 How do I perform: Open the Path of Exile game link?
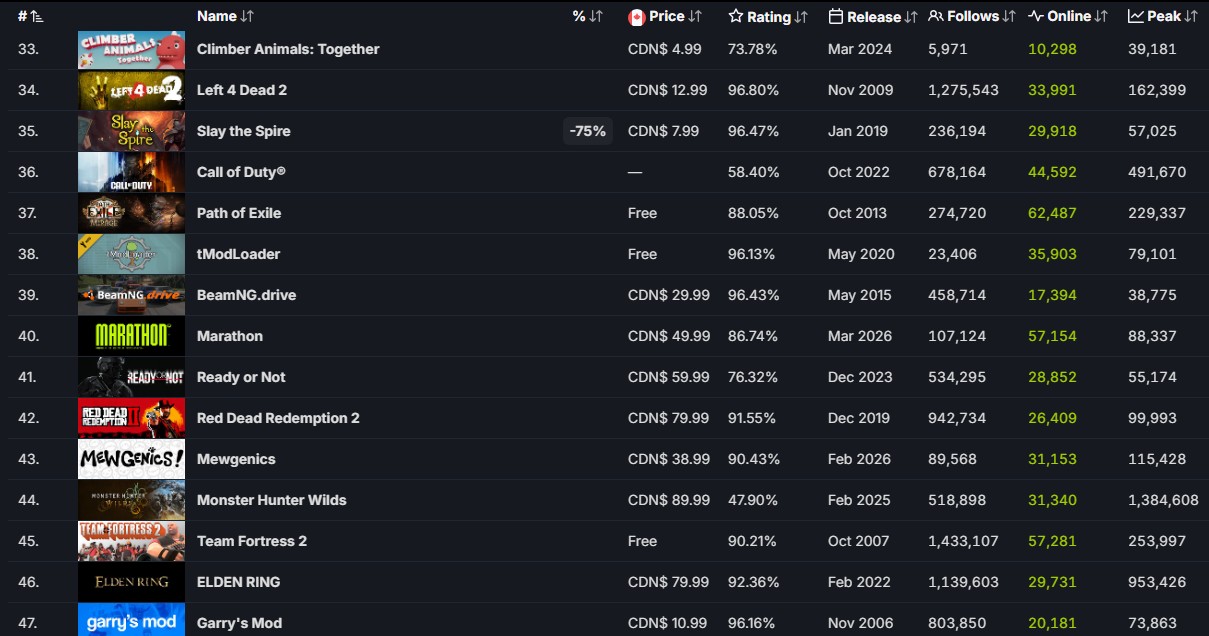point(239,213)
